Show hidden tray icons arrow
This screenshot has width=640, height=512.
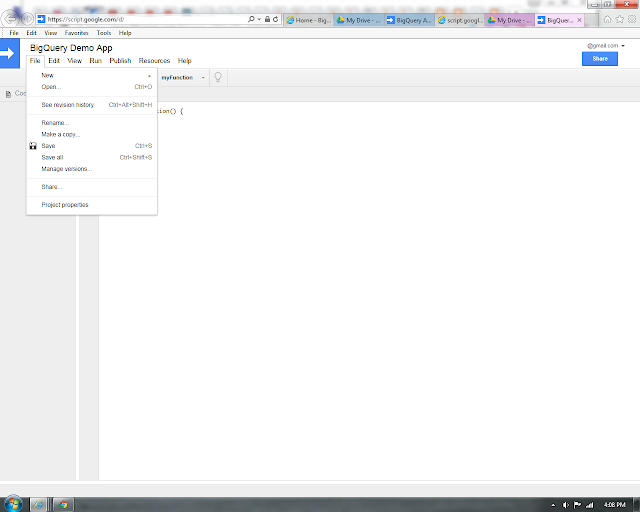[553, 505]
